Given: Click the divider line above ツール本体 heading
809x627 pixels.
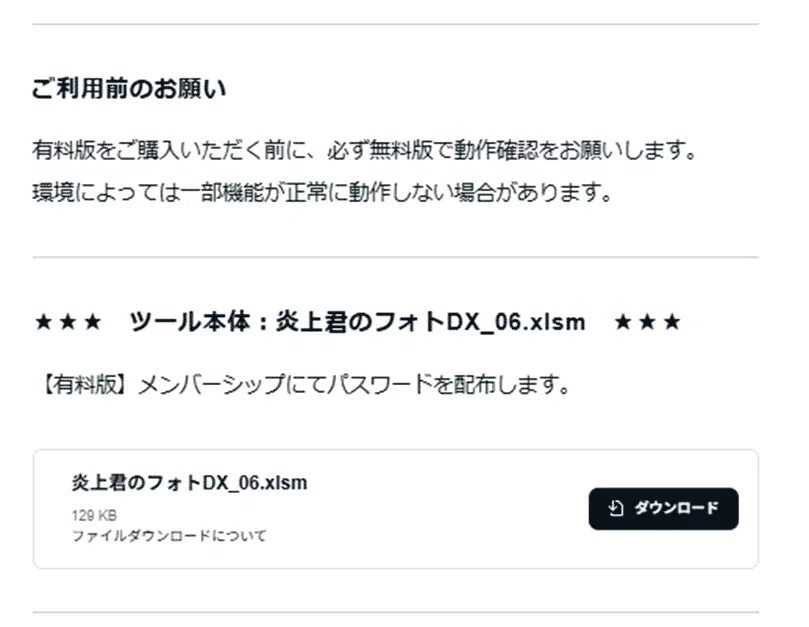Looking at the screenshot, I should tap(396, 257).
